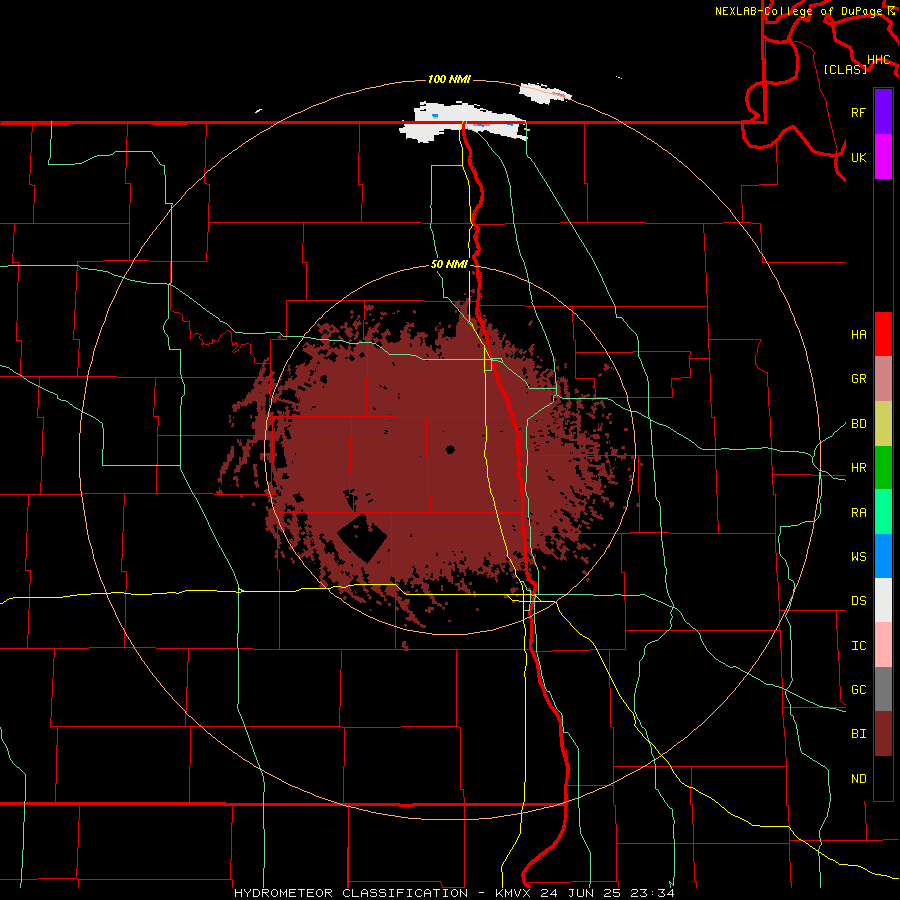Click the 24 JUN 25 date text
Image resolution: width=900 pixels, height=900 pixels.
click(x=582, y=893)
